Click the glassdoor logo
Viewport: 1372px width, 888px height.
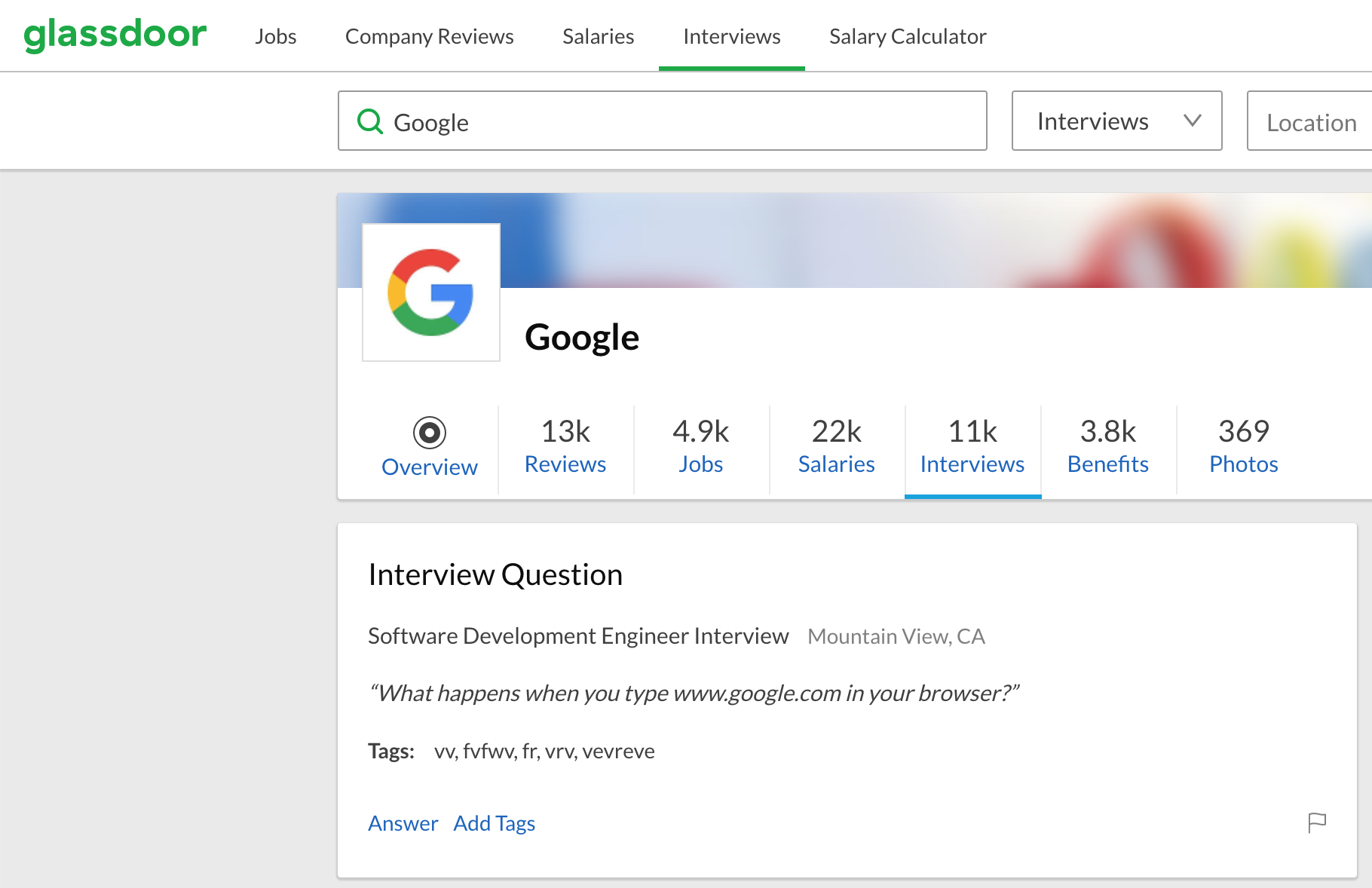pyautogui.click(x=115, y=34)
